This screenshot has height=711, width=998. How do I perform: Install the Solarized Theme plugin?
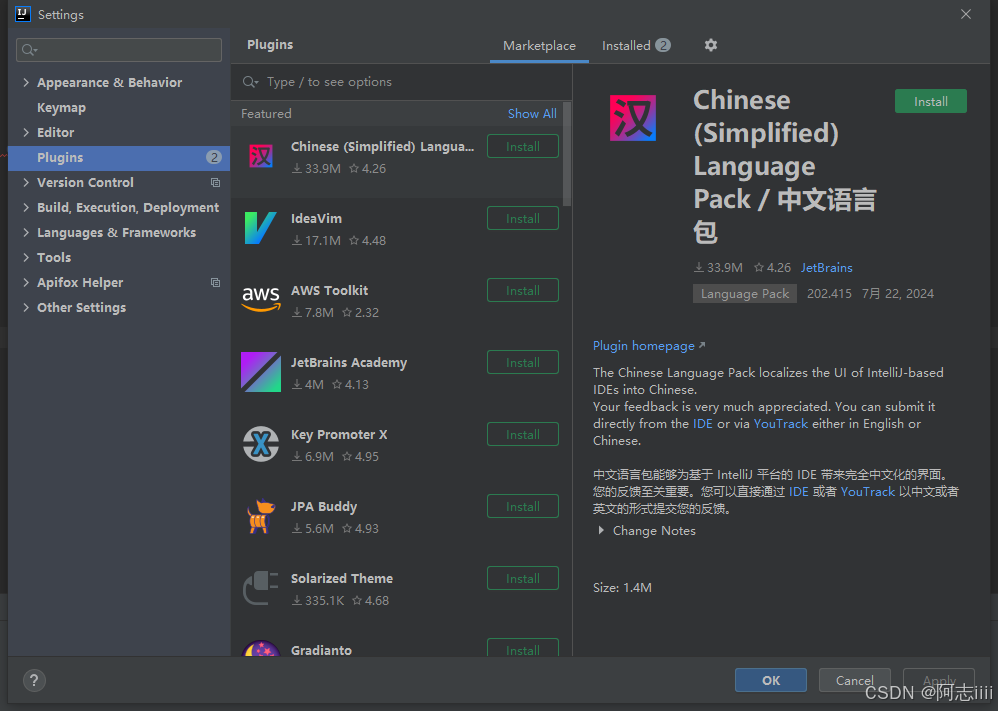coord(523,578)
